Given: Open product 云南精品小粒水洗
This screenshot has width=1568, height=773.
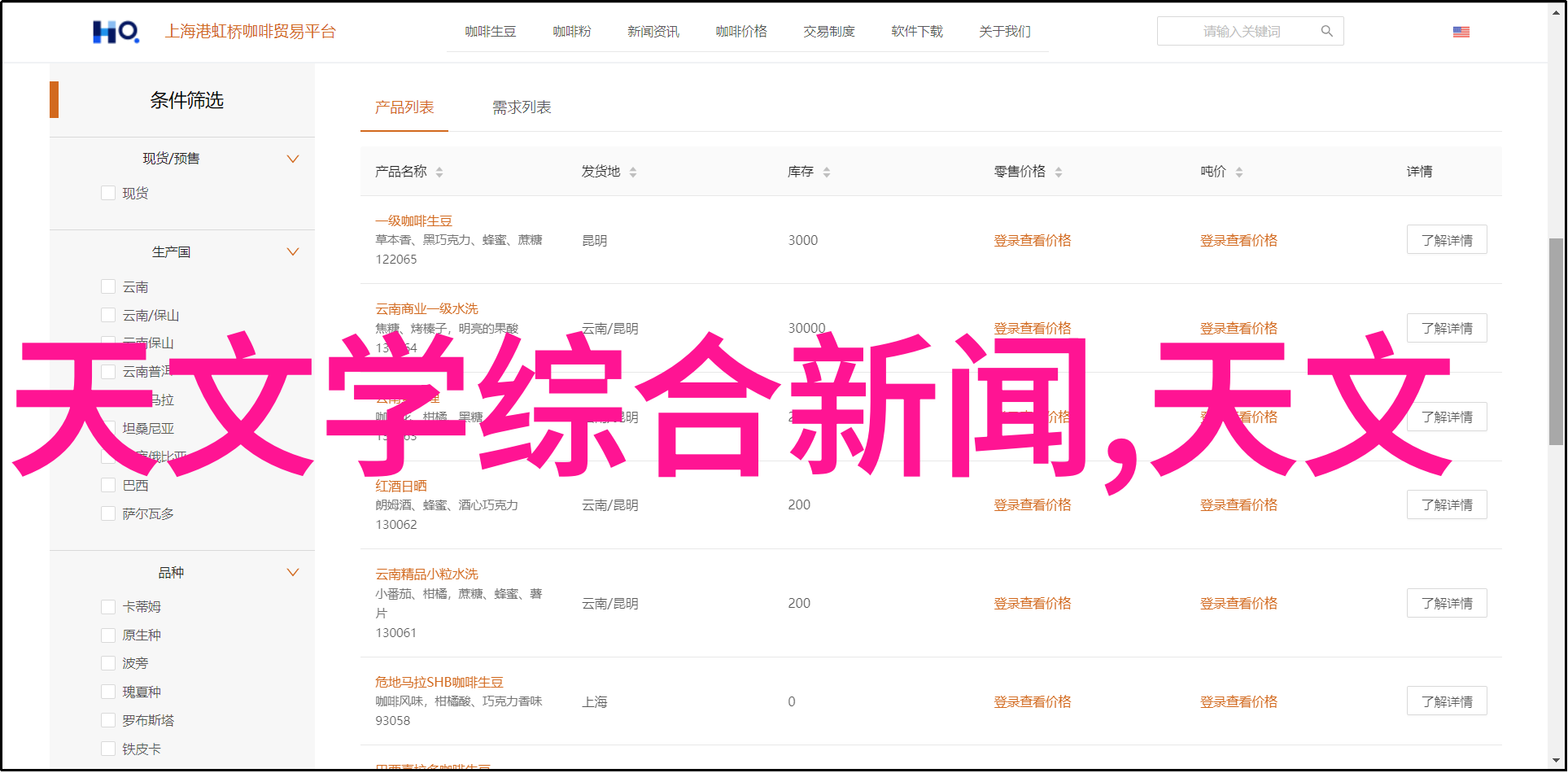Looking at the screenshot, I should pyautogui.click(x=426, y=574).
